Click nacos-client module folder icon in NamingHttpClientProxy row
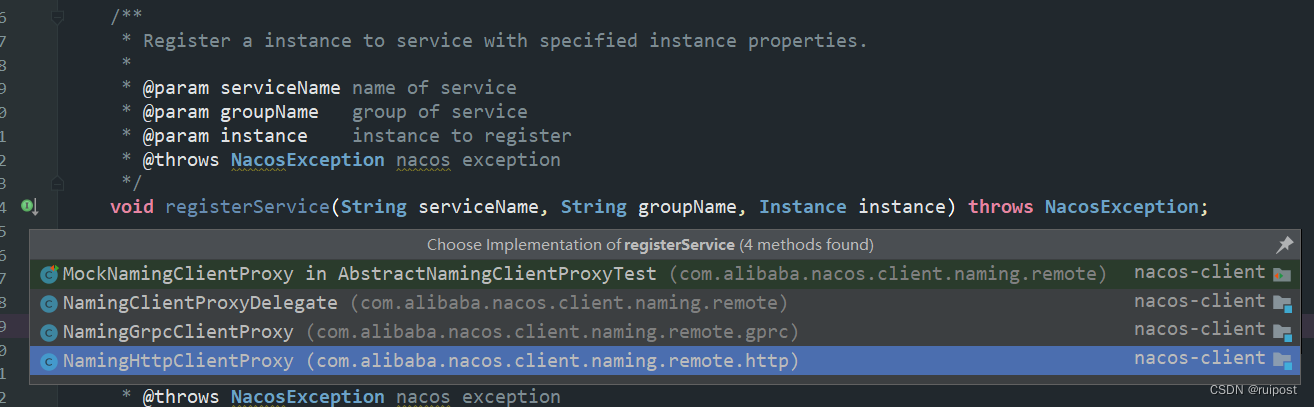The height and width of the screenshot is (407, 1314). pos(1283,361)
